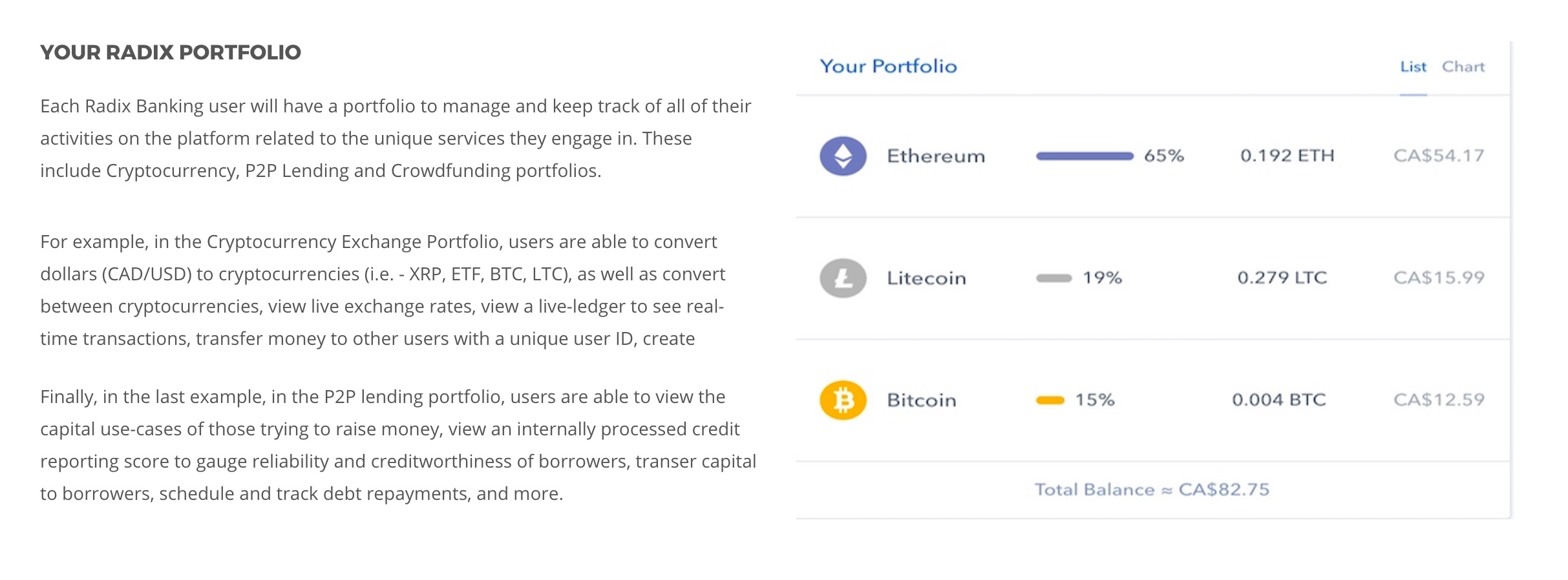
Task: Click the YOUR RADIX PORTFOLIO heading
Action: coord(171,52)
